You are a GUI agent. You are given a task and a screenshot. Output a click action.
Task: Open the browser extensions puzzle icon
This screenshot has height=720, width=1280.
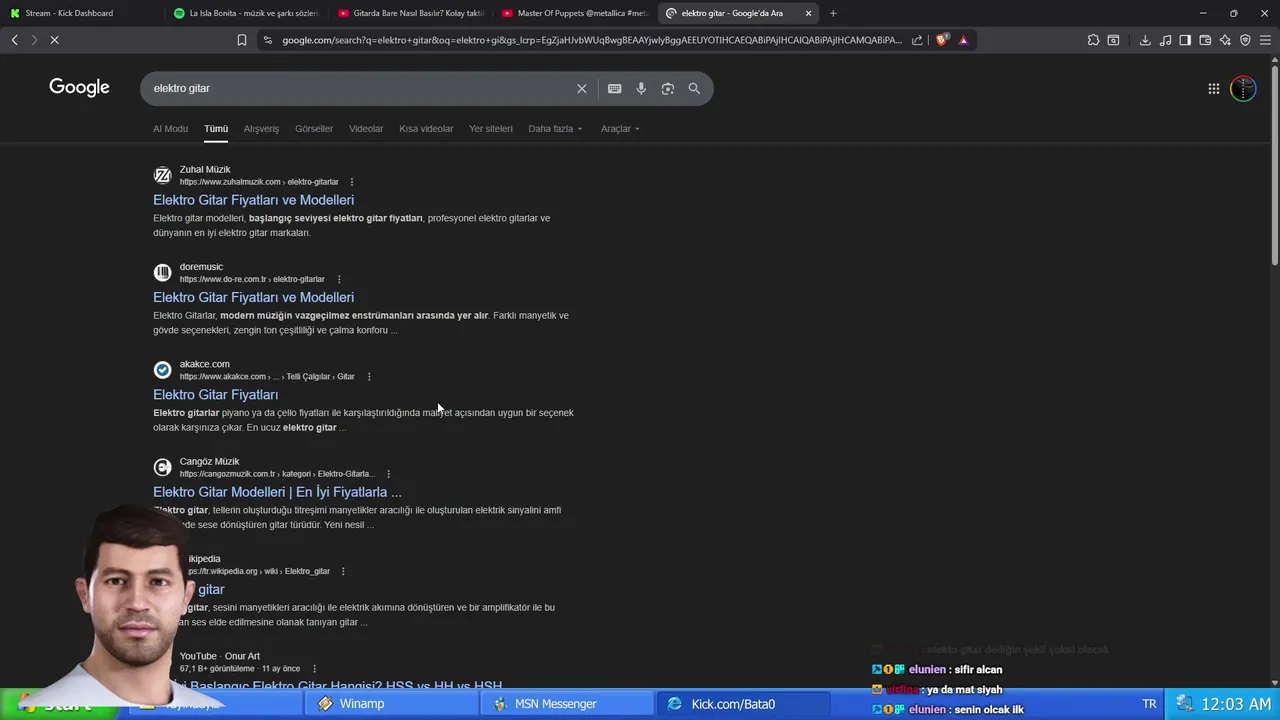coord(1093,40)
